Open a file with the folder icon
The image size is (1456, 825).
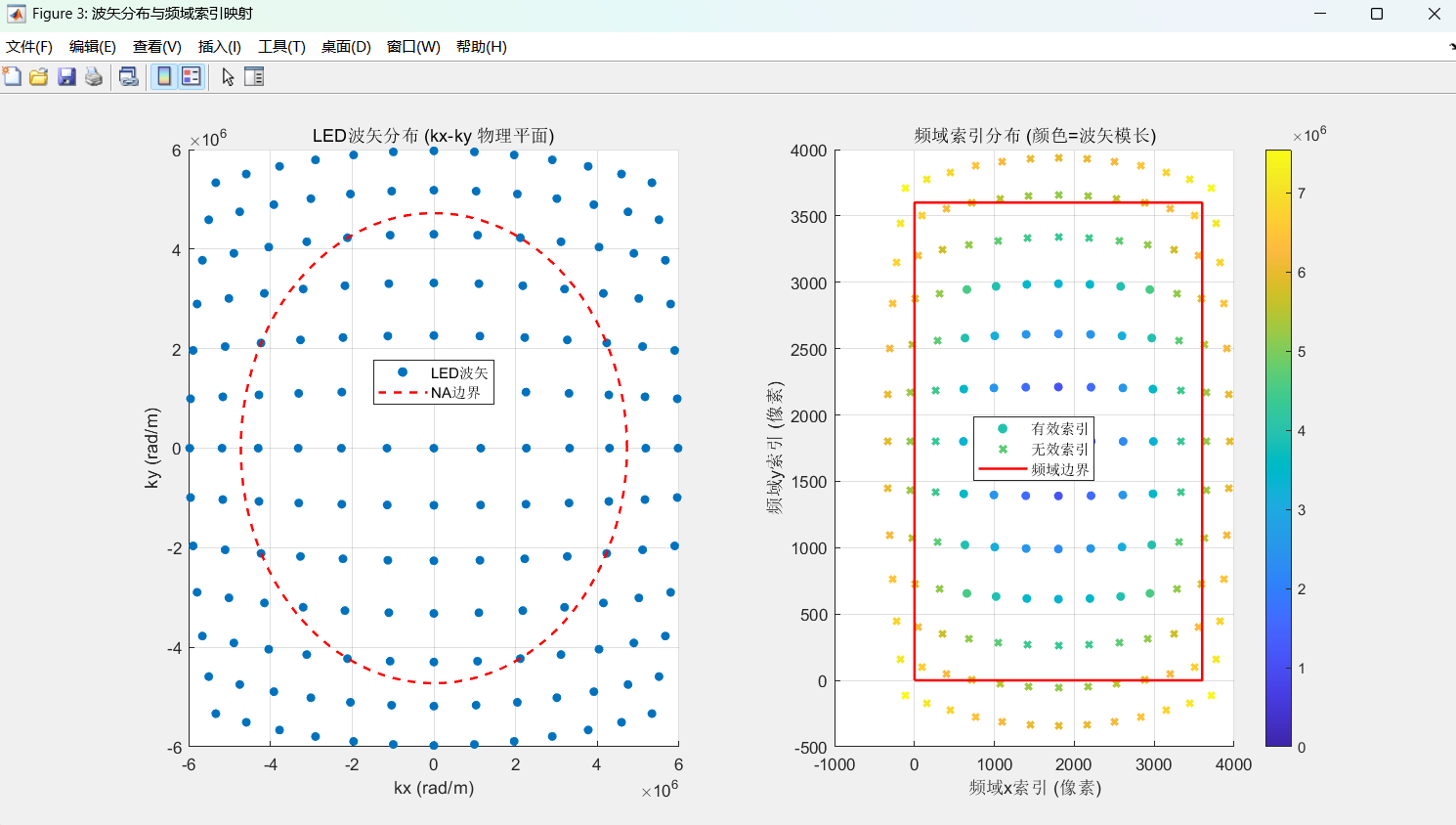point(39,76)
